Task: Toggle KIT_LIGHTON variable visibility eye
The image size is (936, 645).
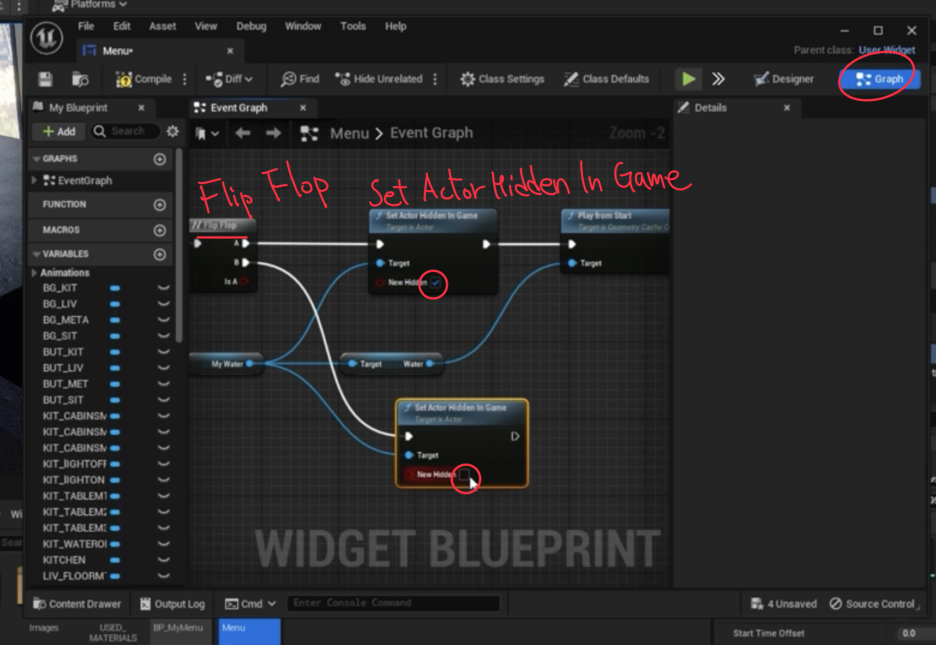Action: (163, 480)
